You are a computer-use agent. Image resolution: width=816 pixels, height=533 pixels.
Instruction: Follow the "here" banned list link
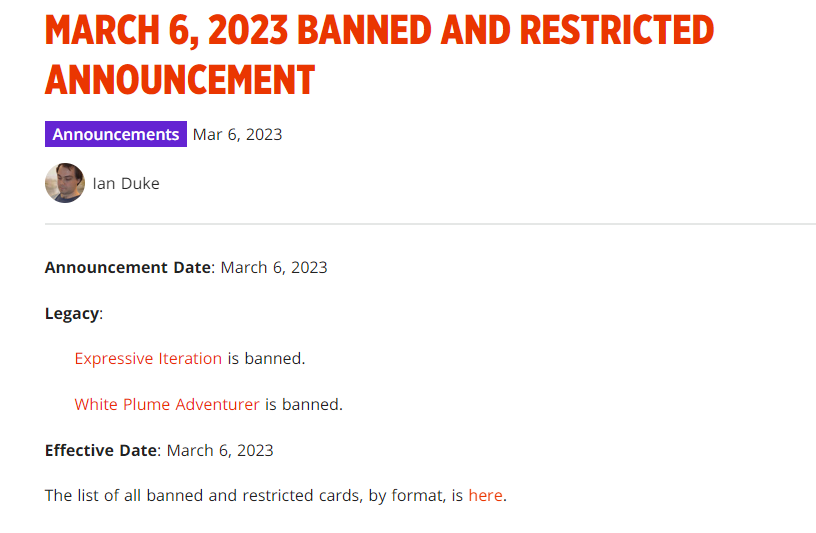point(485,495)
